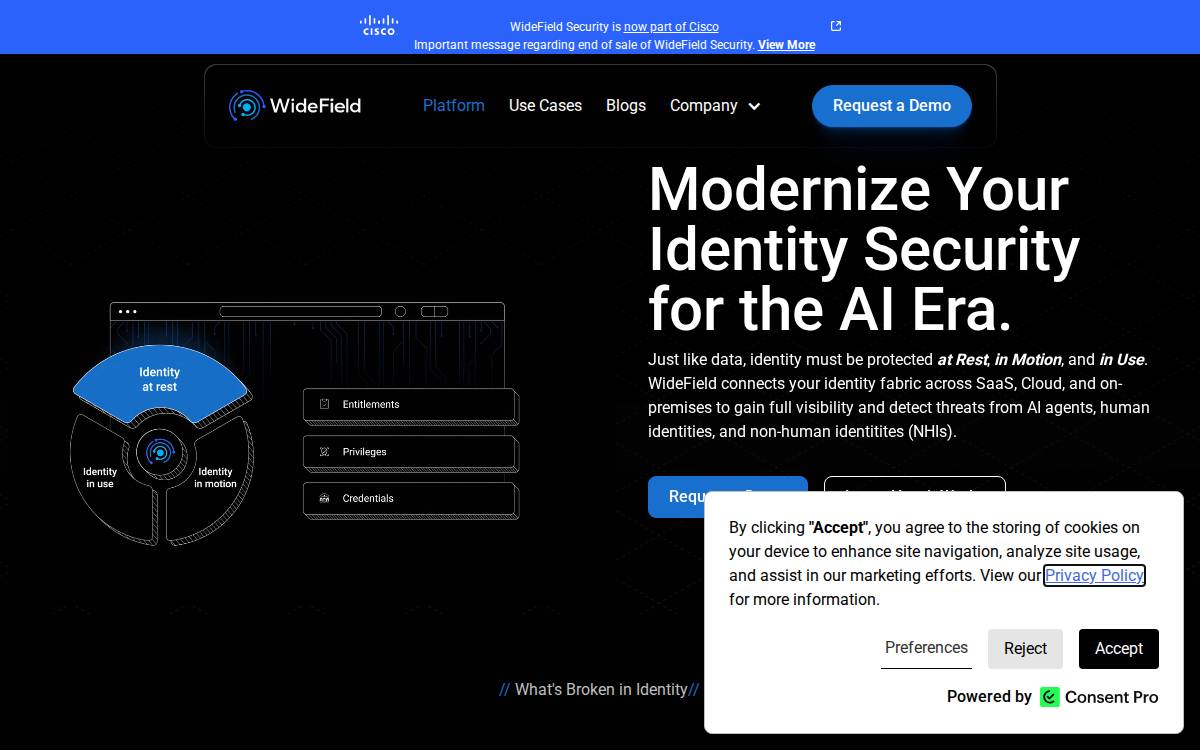Open the Platform menu item

coord(454,105)
